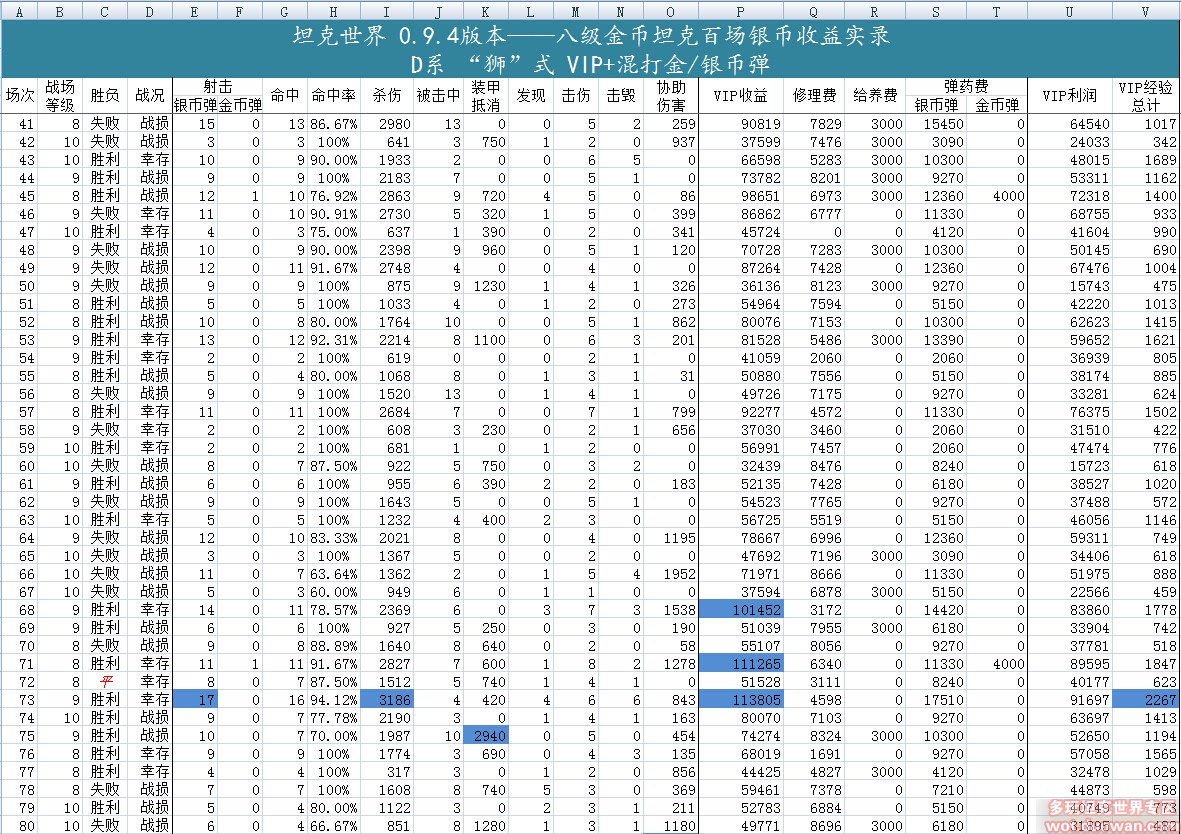Click the title banner 坦克世界 0.9.4版本
The height and width of the screenshot is (834, 1181).
(590, 36)
